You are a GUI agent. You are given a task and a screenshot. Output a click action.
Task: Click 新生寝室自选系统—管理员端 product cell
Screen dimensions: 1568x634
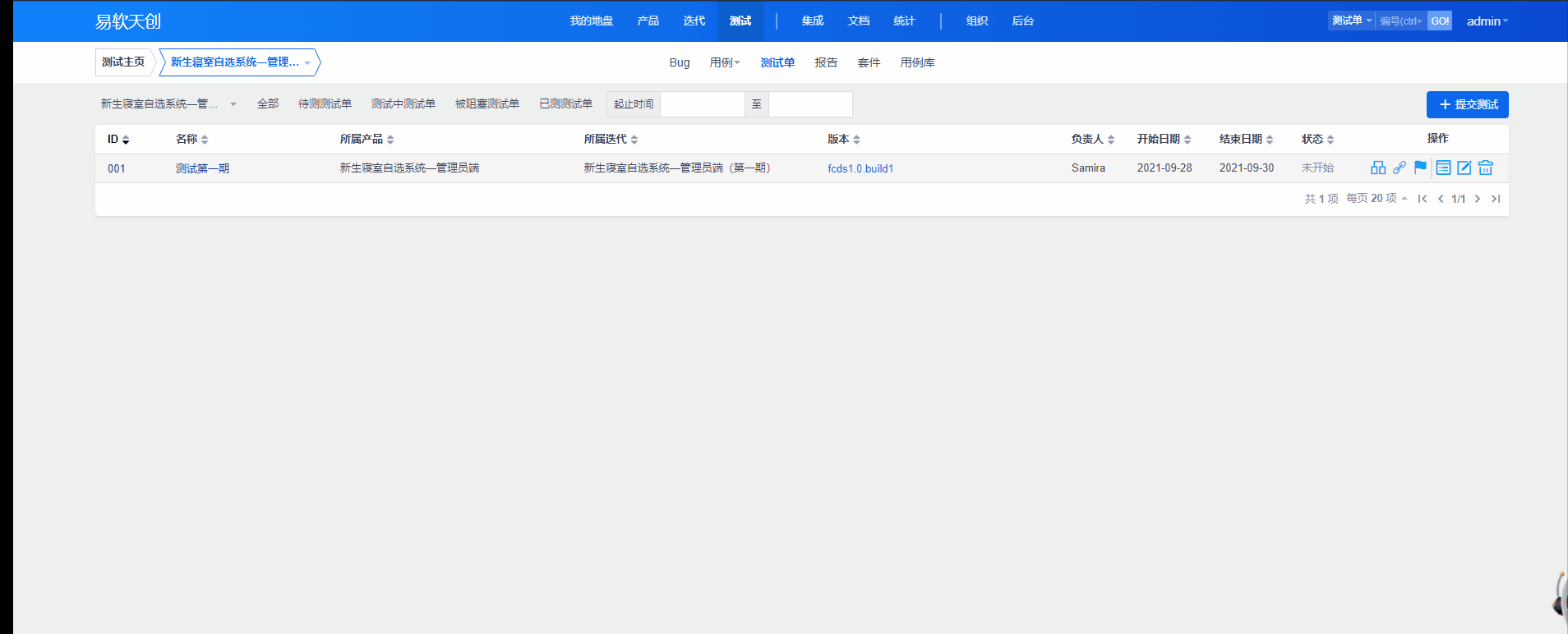click(x=409, y=168)
